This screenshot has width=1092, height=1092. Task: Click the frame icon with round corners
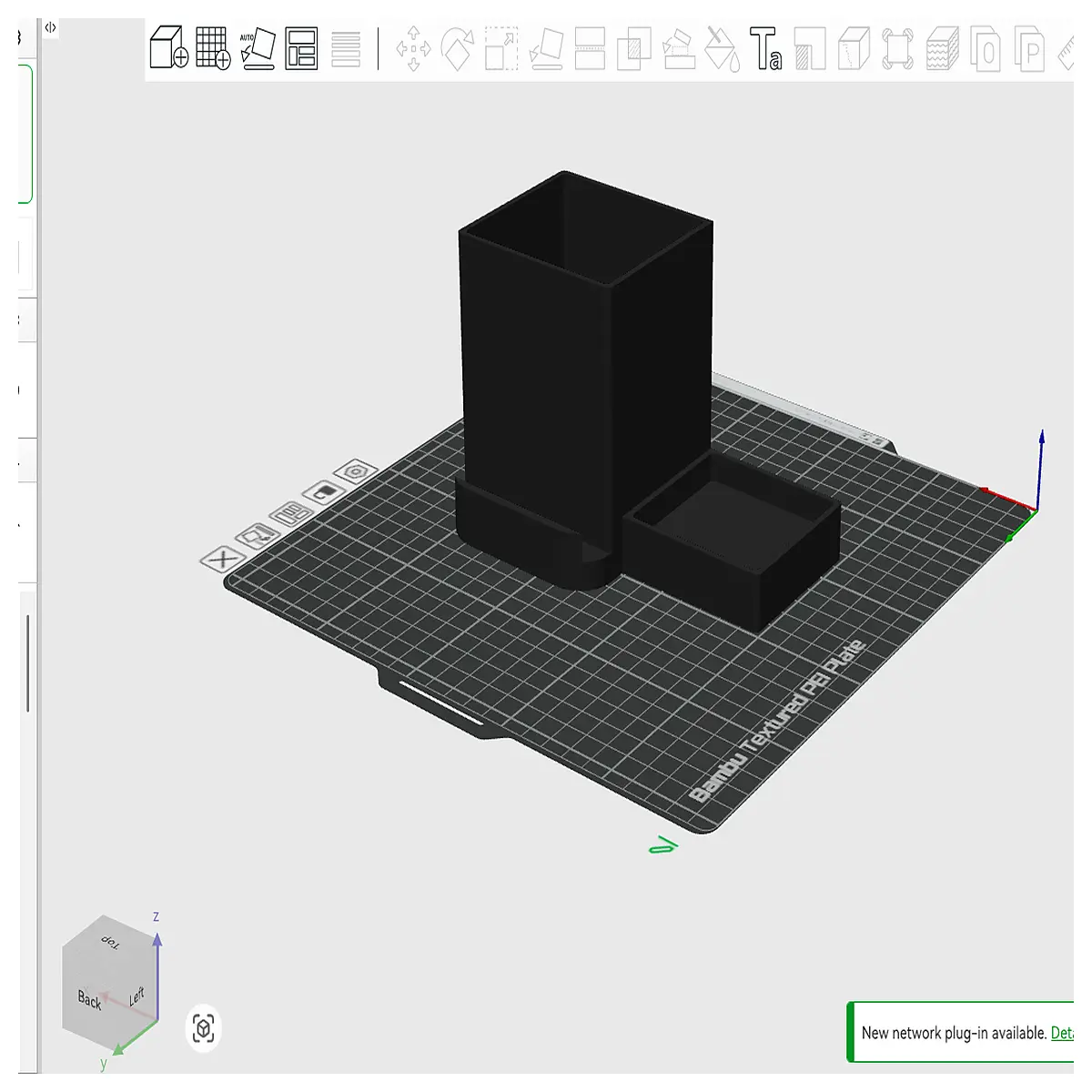point(897,49)
